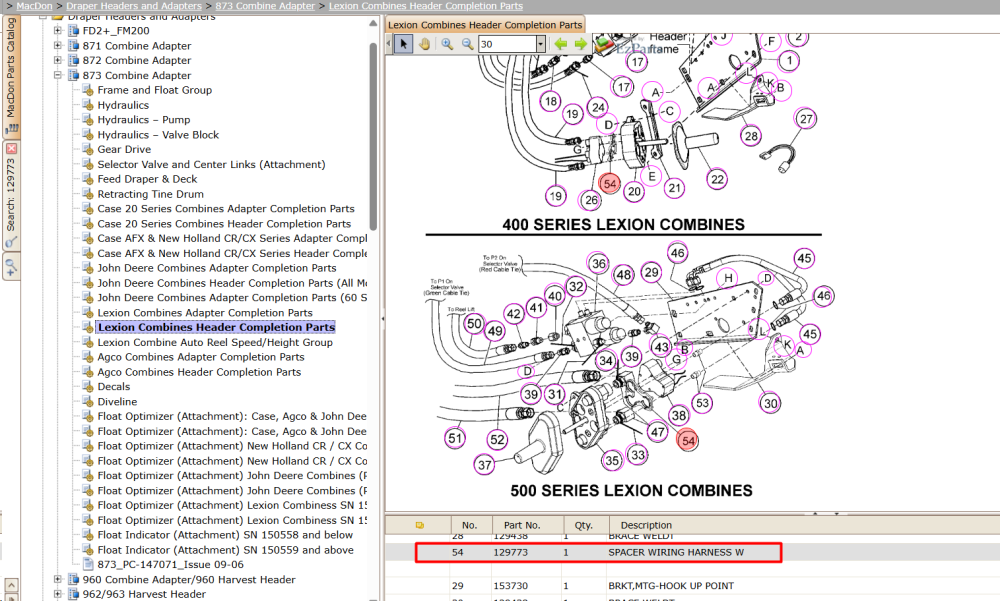Close the Search 129773 side tab
Screen dimensions: 1000x601
[x=11, y=148]
